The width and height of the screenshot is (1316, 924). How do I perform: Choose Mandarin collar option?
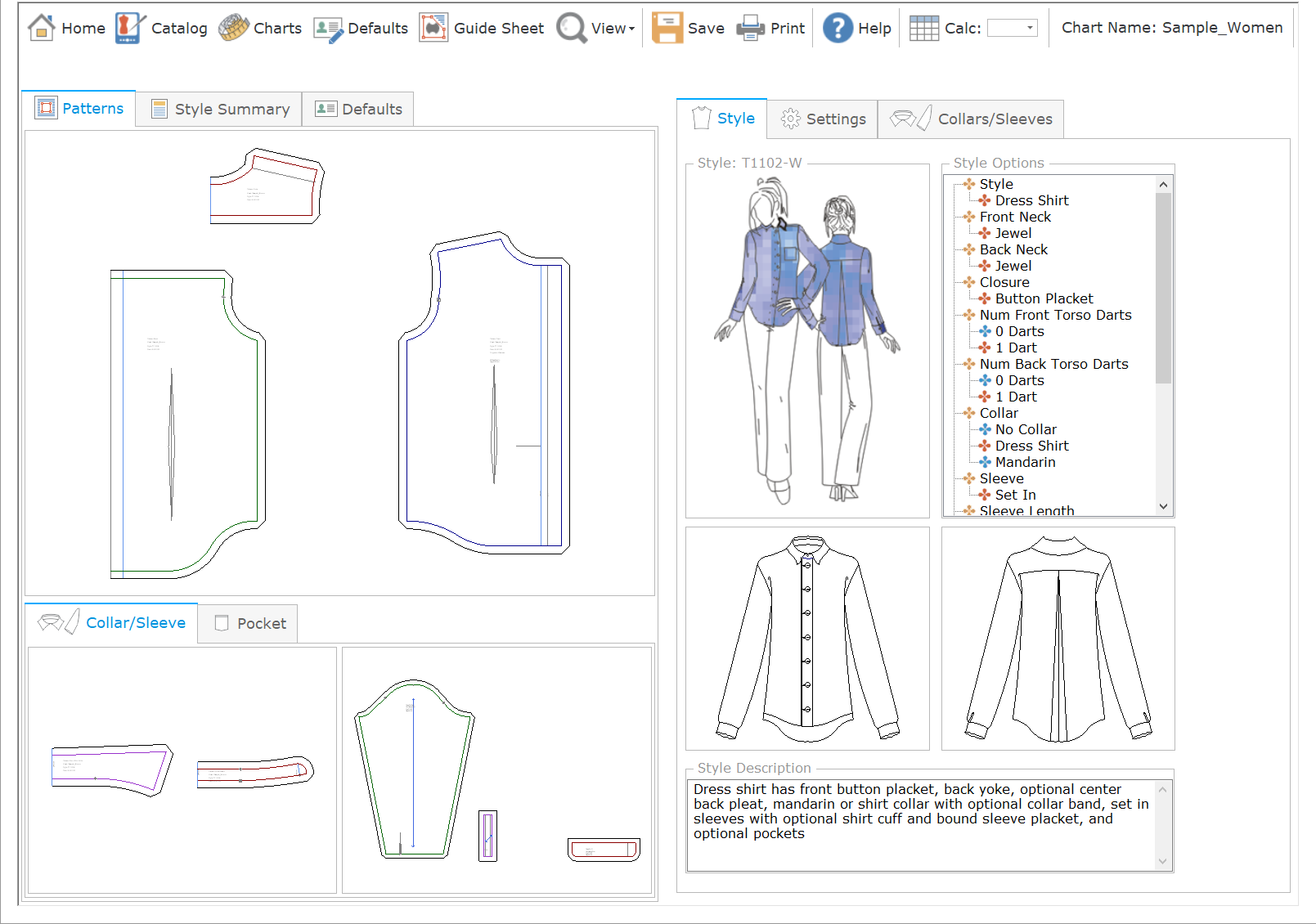pyautogui.click(x=1025, y=462)
